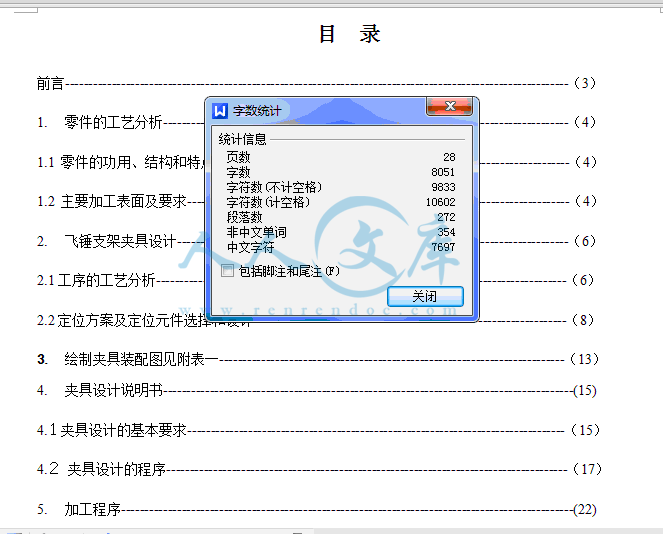Click the WPS icon in the dialog title bar

[x=221, y=110]
